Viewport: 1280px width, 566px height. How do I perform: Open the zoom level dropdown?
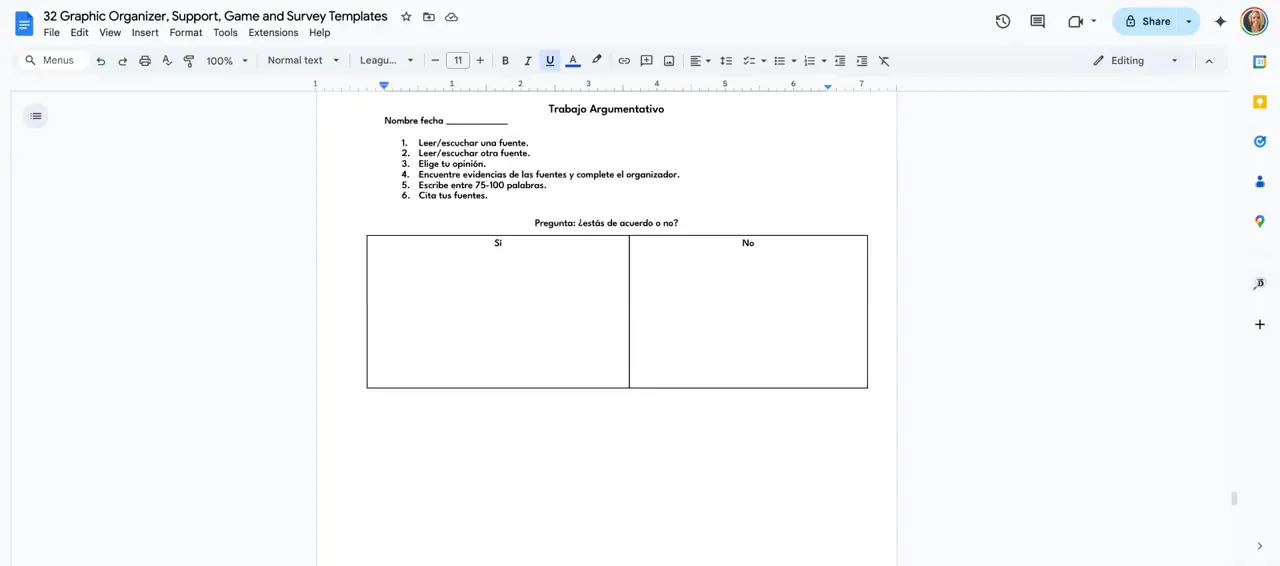coord(227,61)
